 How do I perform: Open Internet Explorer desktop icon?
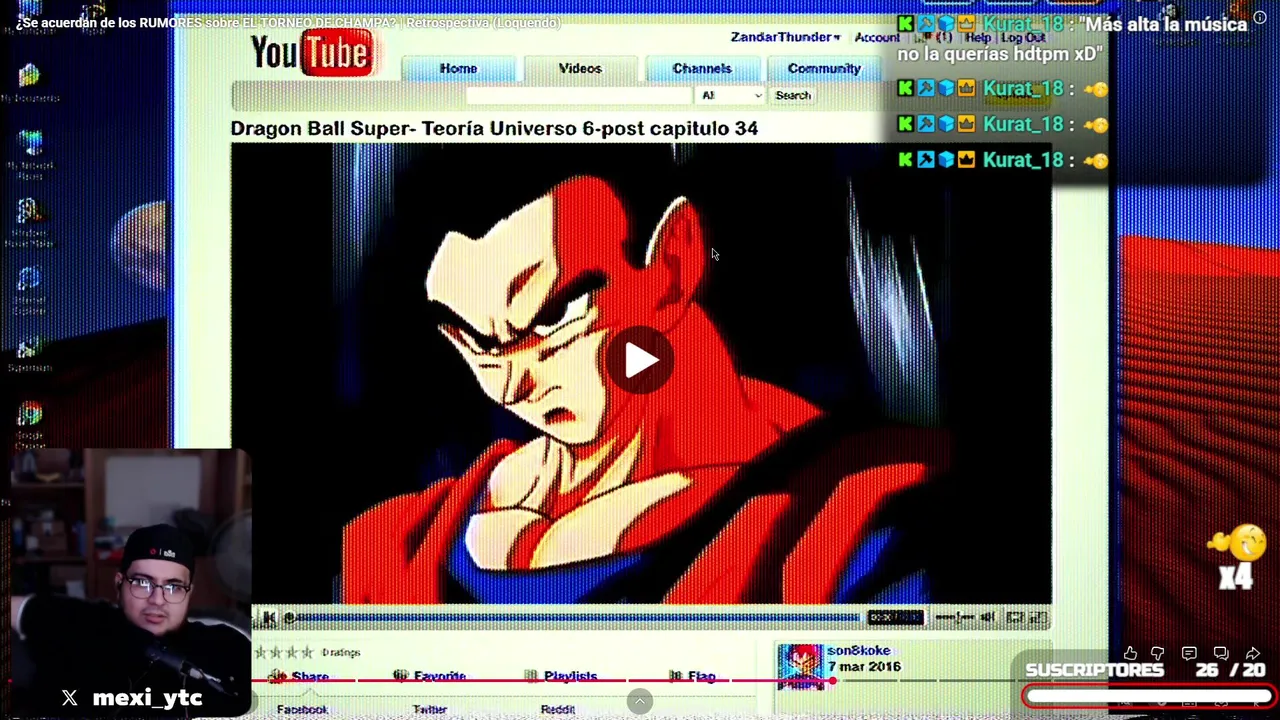(x=29, y=290)
